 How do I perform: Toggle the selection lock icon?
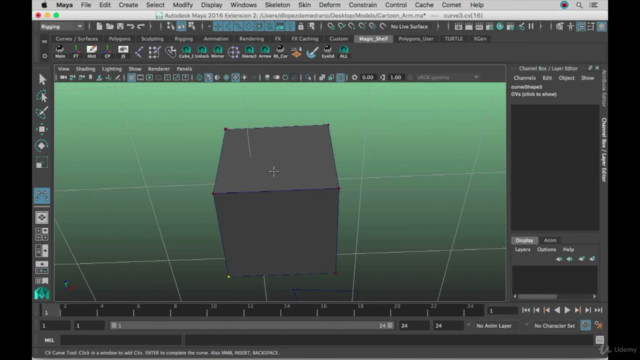(301, 27)
